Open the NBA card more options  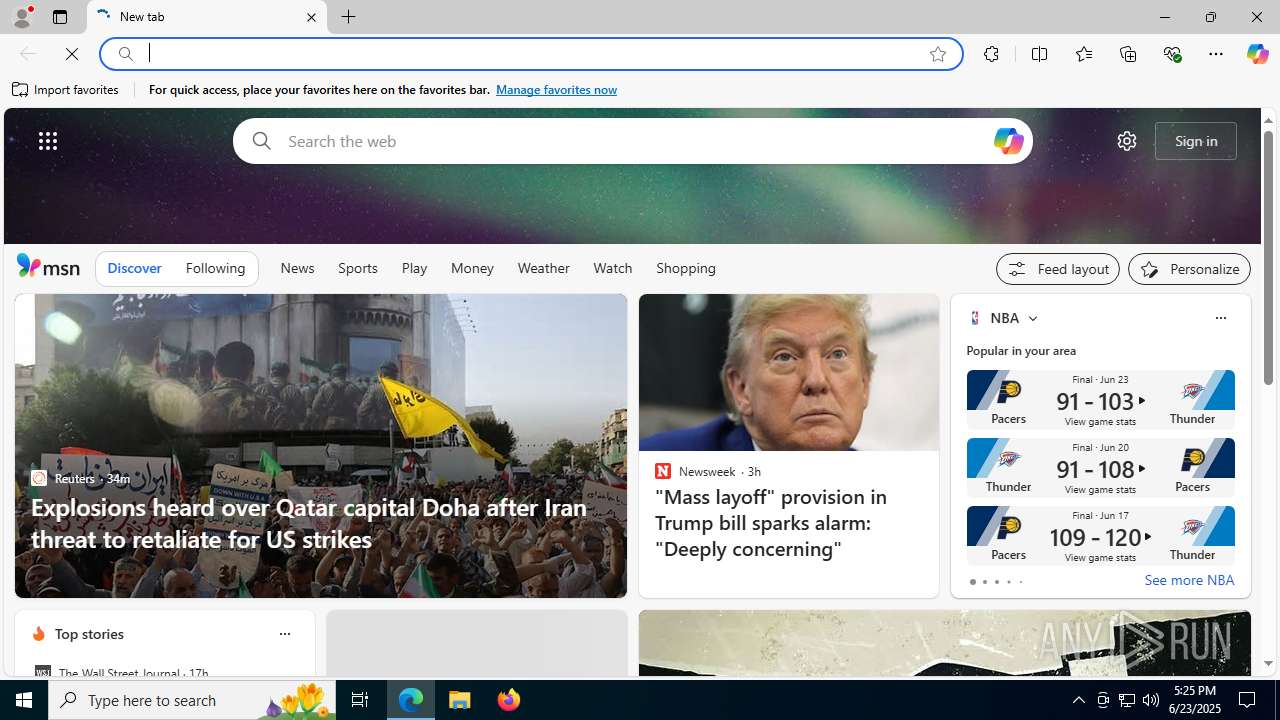tap(1220, 318)
